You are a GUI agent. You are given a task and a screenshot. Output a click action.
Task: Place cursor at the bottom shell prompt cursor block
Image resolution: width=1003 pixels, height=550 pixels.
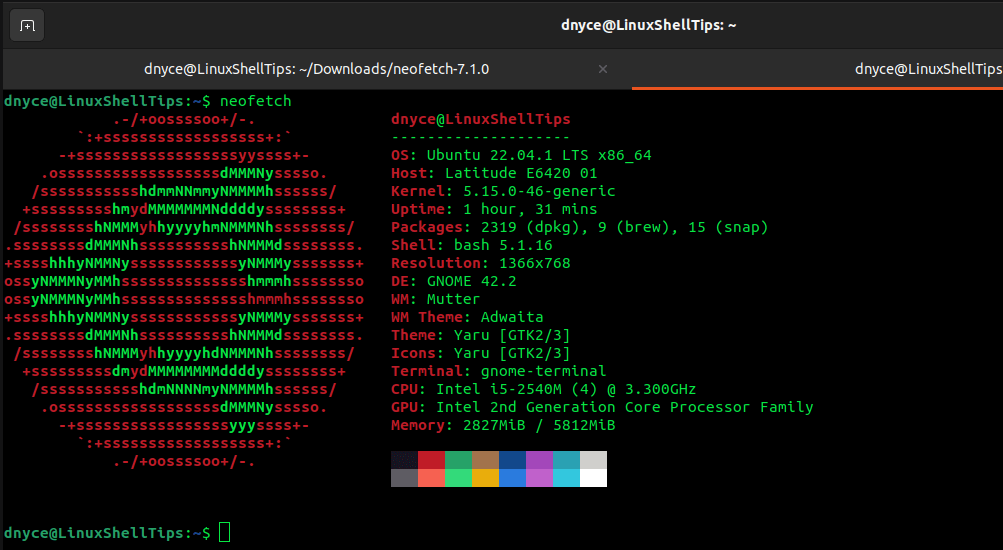tap(225, 532)
